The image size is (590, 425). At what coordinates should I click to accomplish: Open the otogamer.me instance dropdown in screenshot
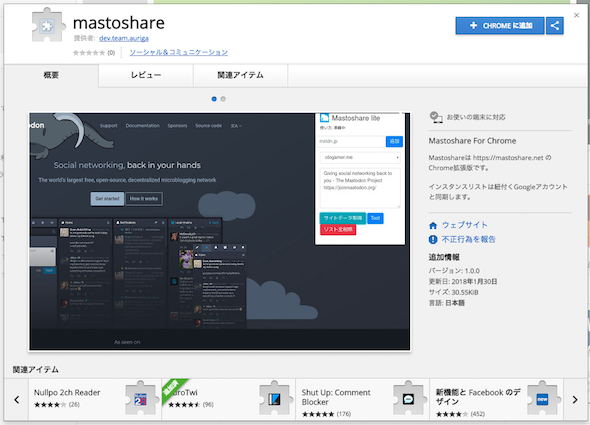360,157
